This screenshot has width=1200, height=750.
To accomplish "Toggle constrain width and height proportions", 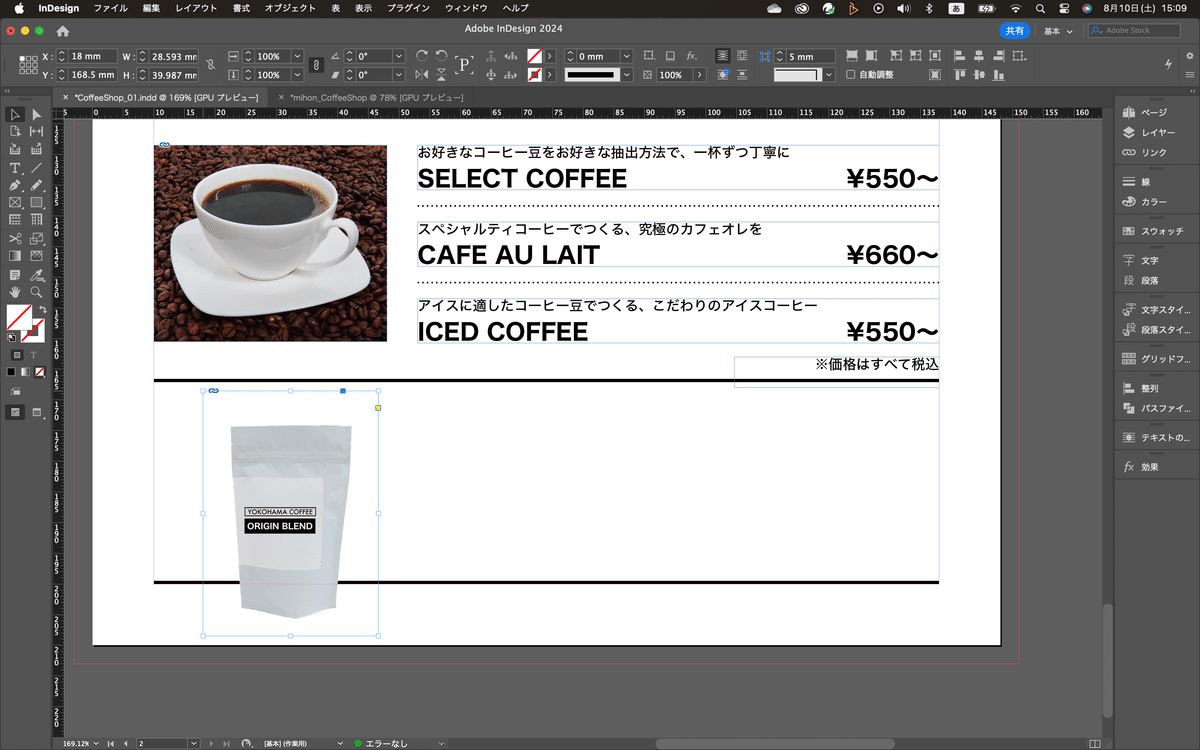I will tap(210, 65).
